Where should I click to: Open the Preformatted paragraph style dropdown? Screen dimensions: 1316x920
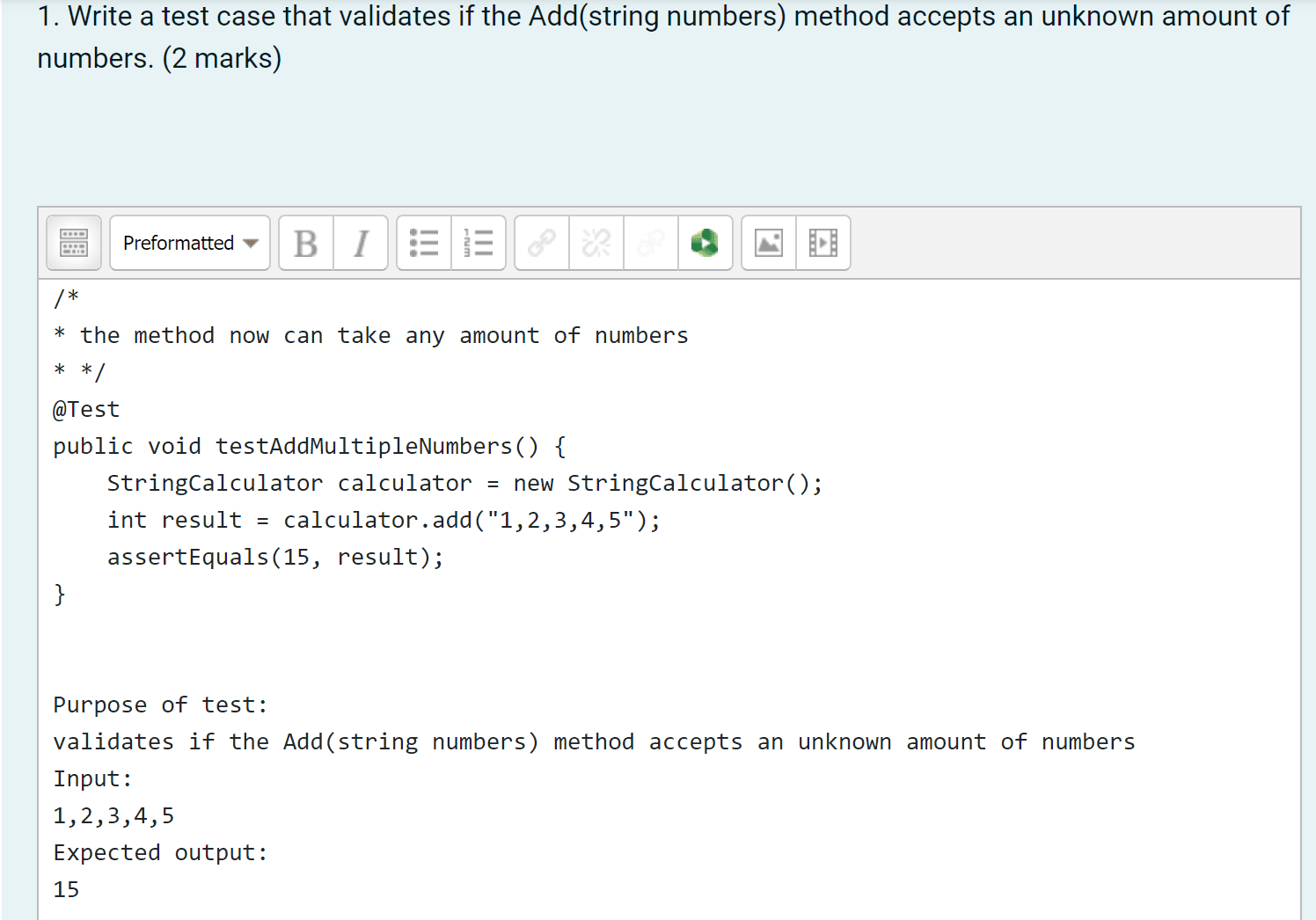(x=190, y=243)
